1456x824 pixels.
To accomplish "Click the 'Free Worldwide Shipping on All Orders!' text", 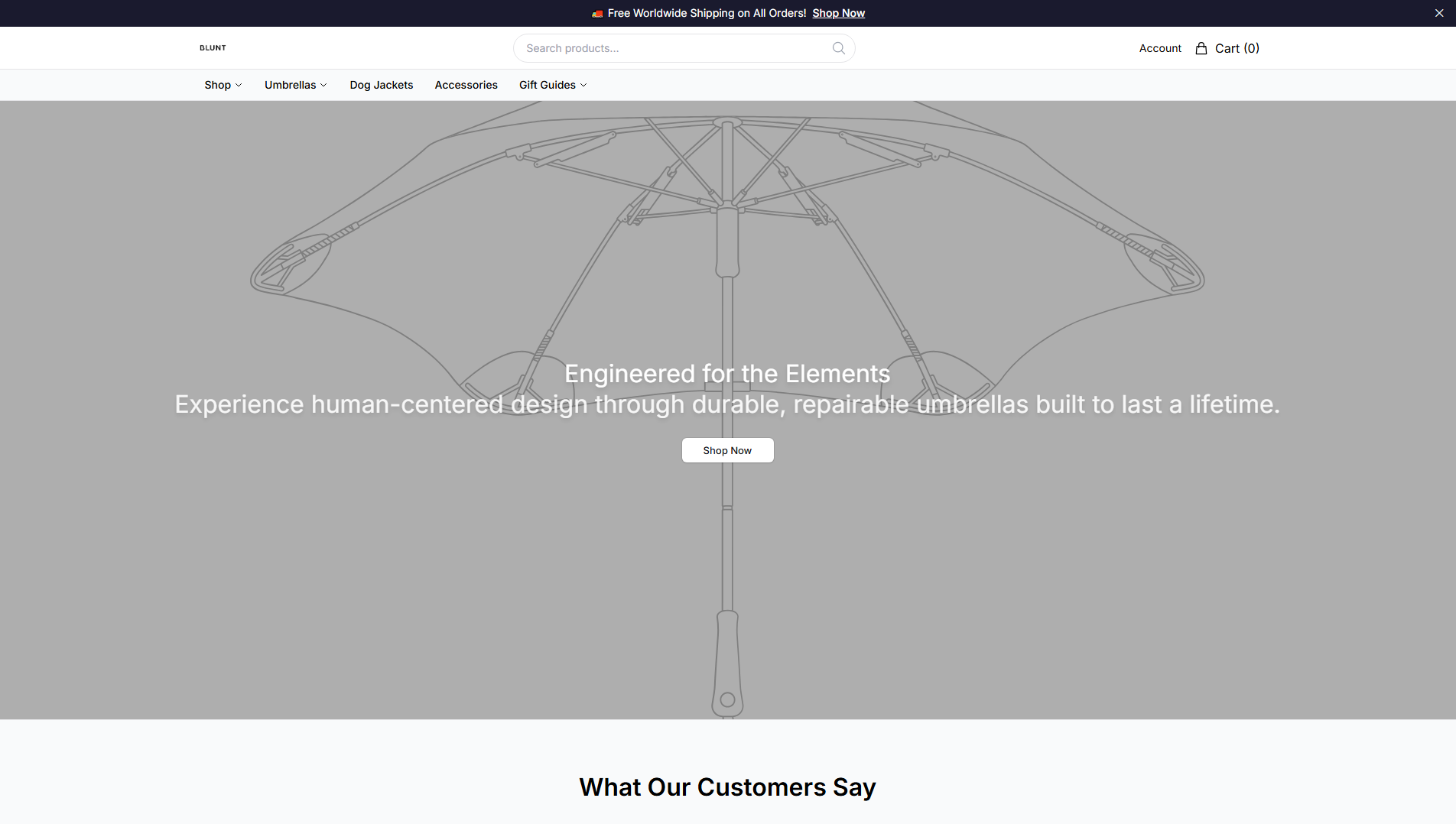I will (x=707, y=13).
